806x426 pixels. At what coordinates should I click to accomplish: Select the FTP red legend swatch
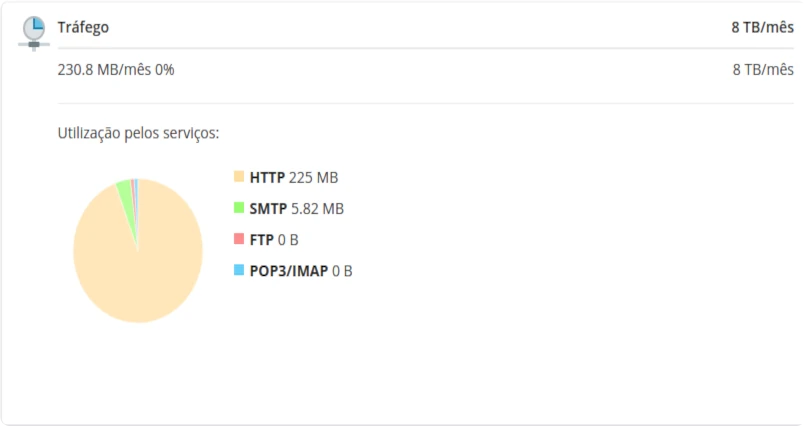pos(239,238)
